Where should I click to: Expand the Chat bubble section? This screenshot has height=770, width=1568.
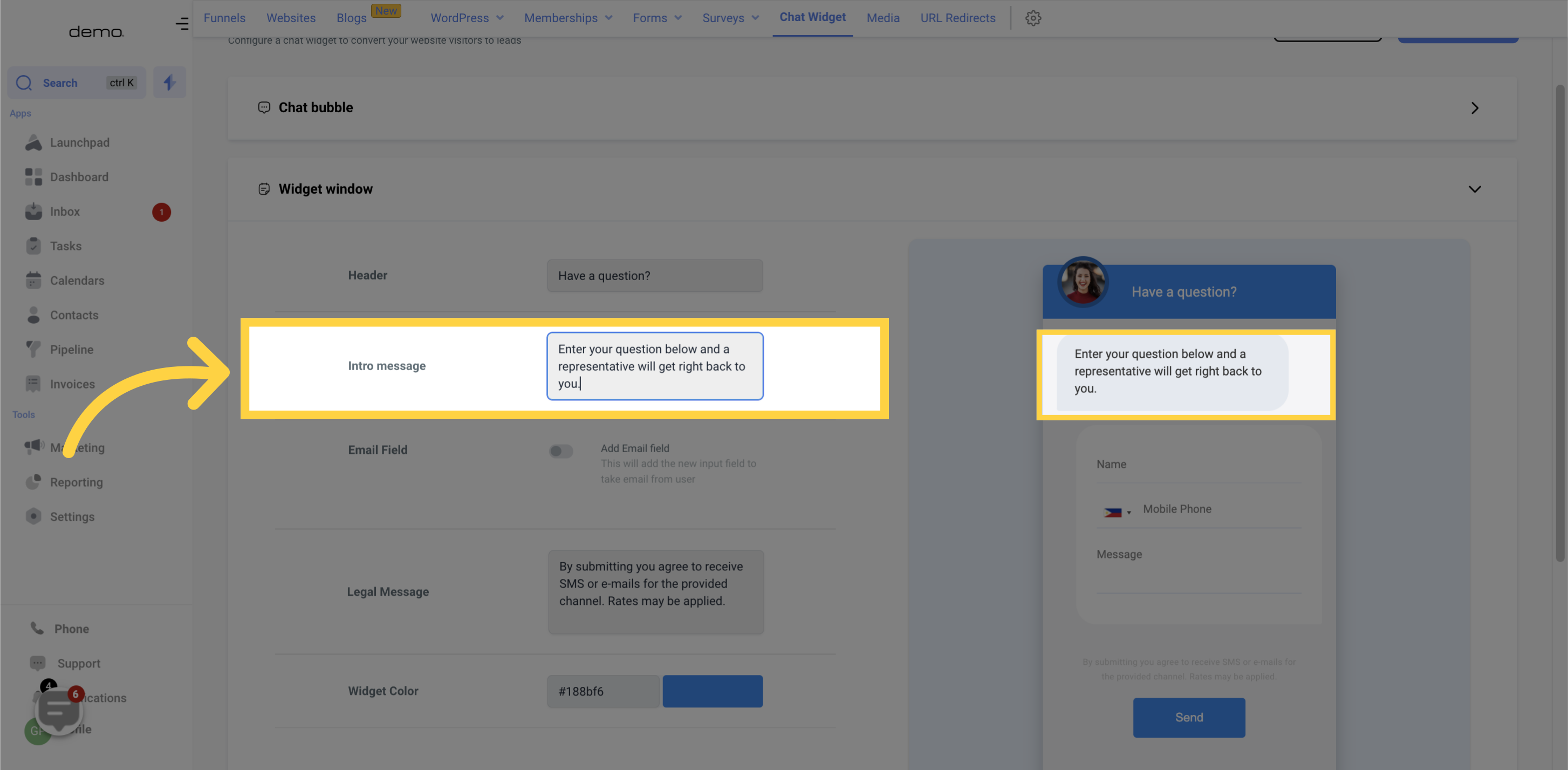coord(1475,108)
